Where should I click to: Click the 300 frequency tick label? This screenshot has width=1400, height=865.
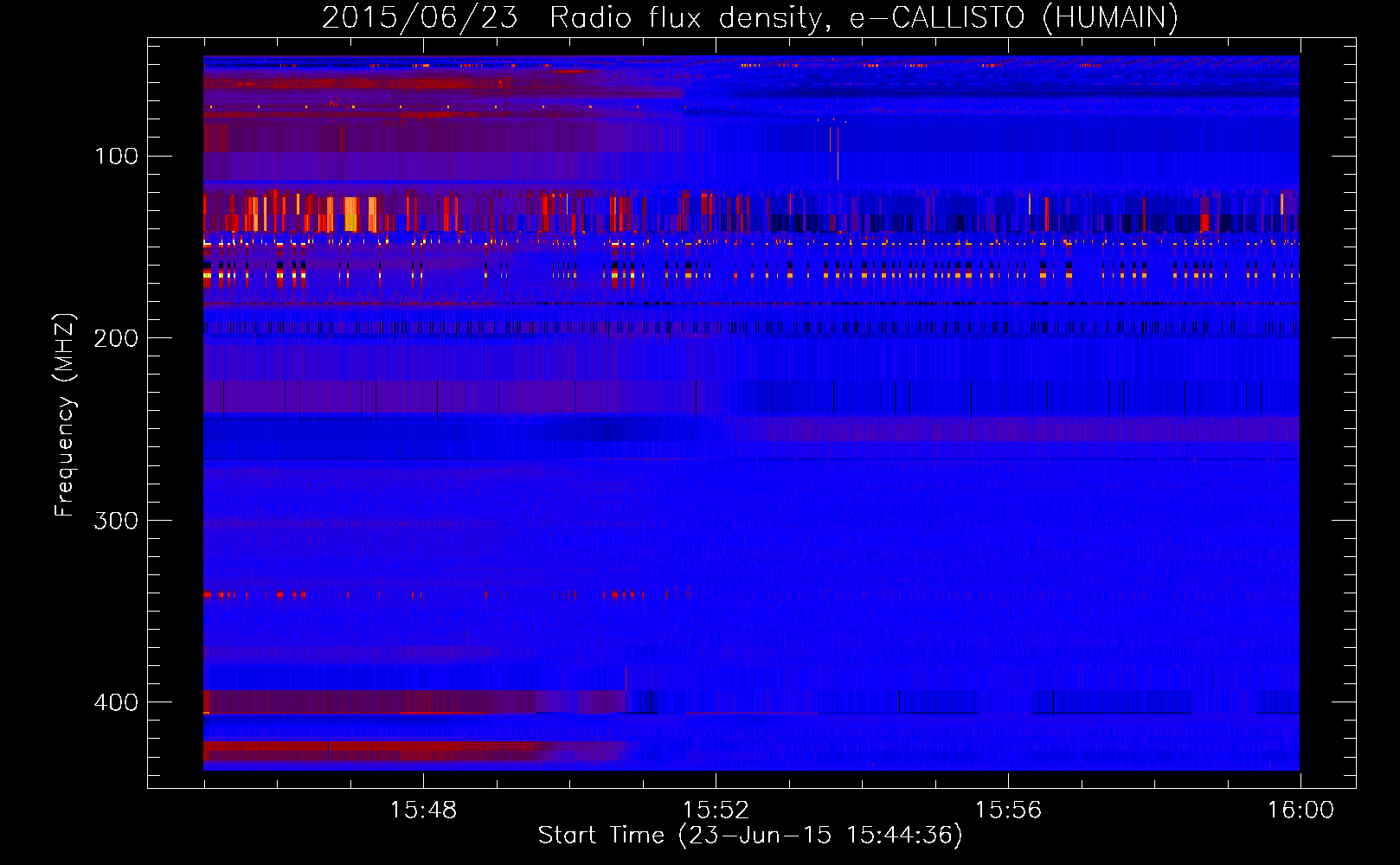point(116,520)
